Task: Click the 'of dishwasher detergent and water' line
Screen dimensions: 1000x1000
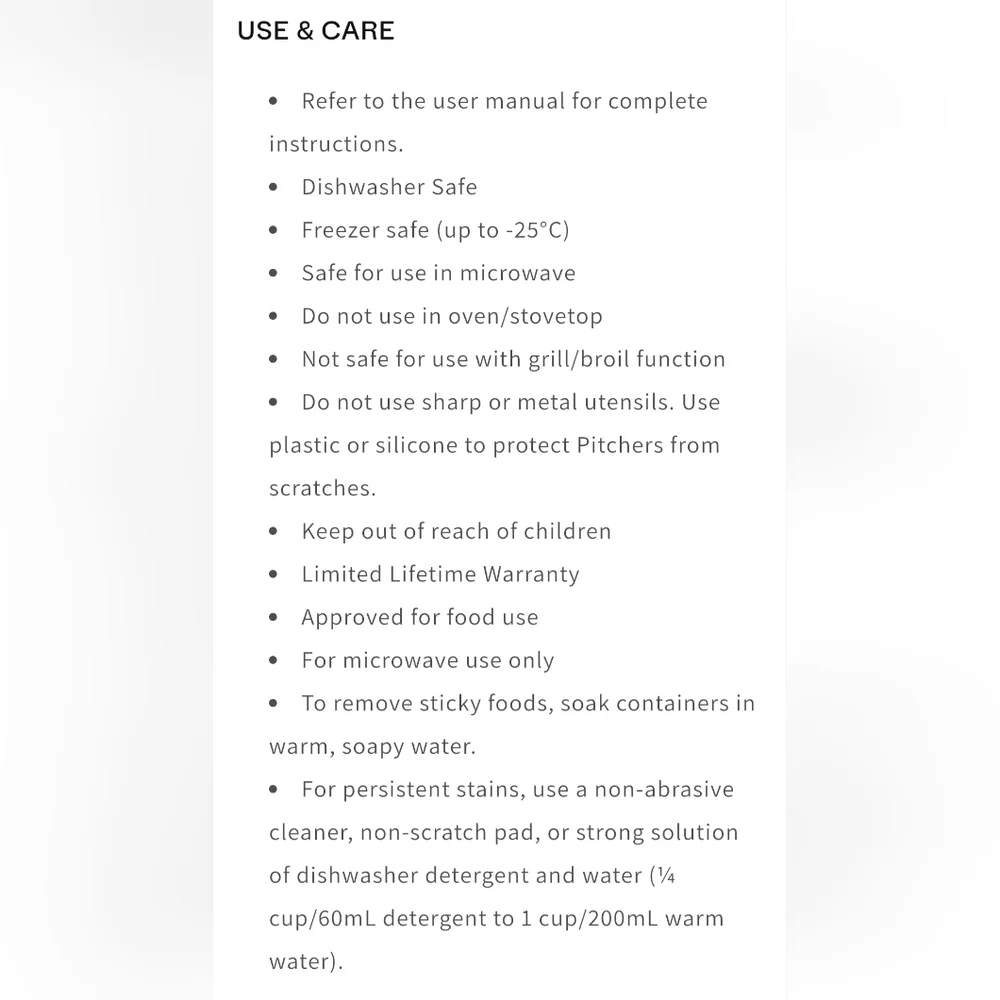Action: (472, 876)
